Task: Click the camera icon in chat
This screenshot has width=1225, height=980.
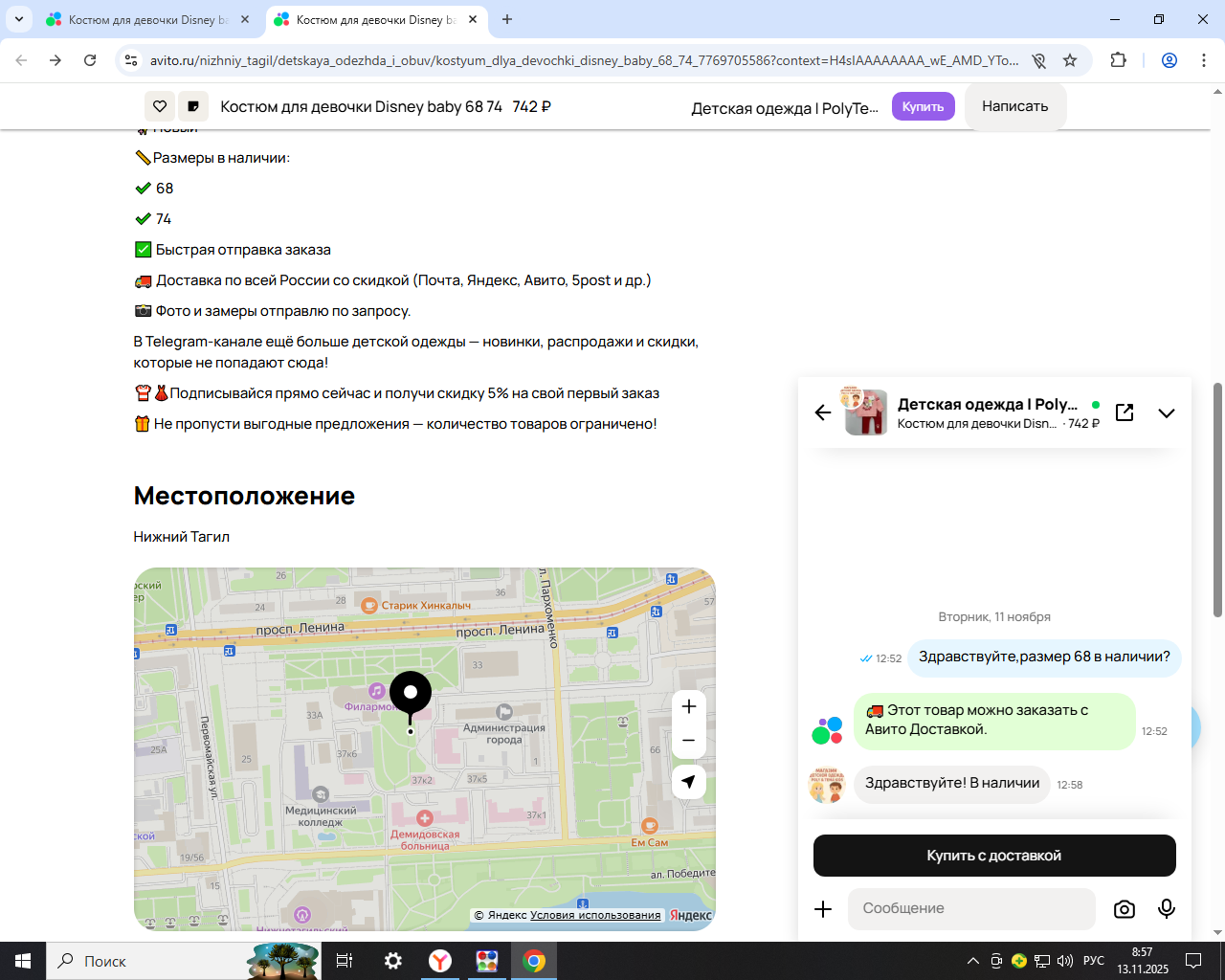Action: click(x=1125, y=909)
